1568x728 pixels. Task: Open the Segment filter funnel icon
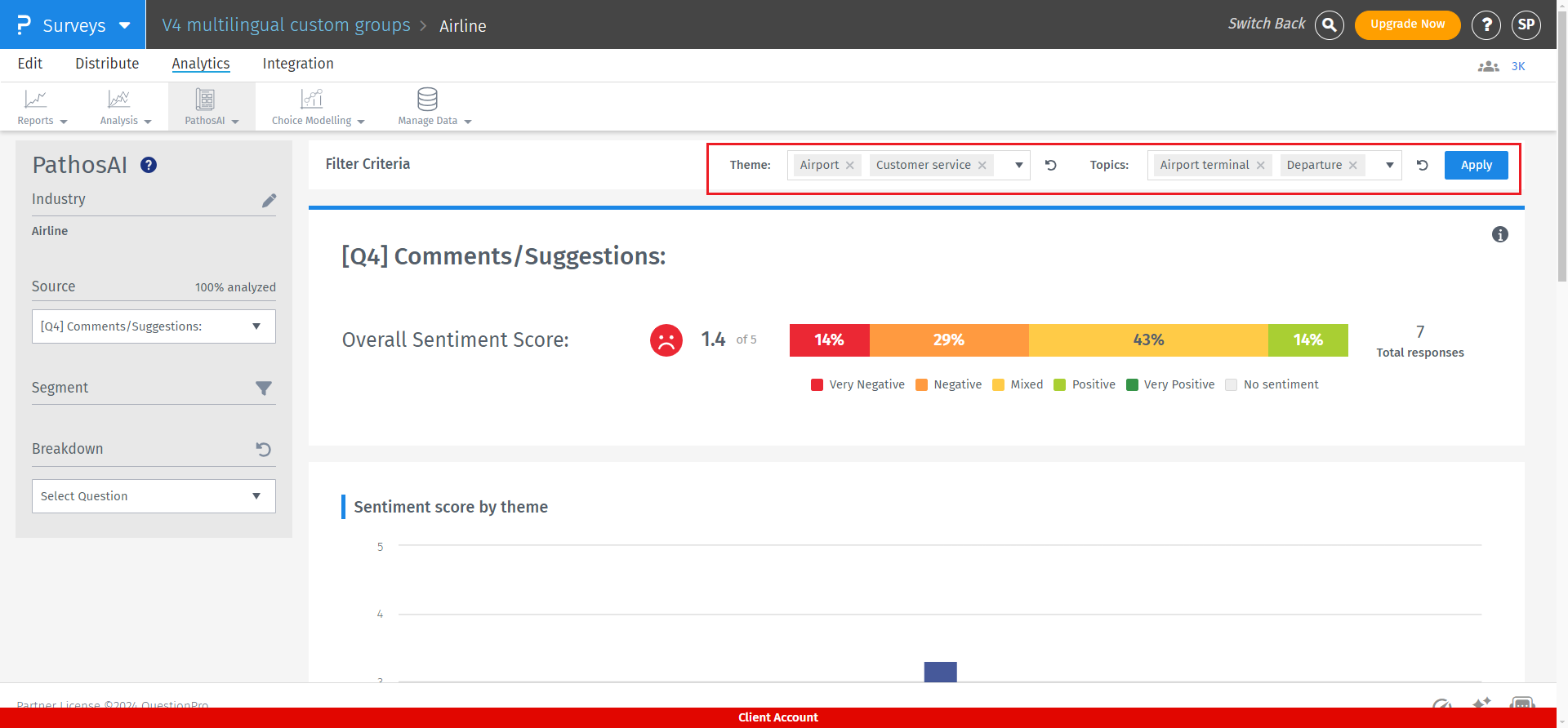point(264,388)
